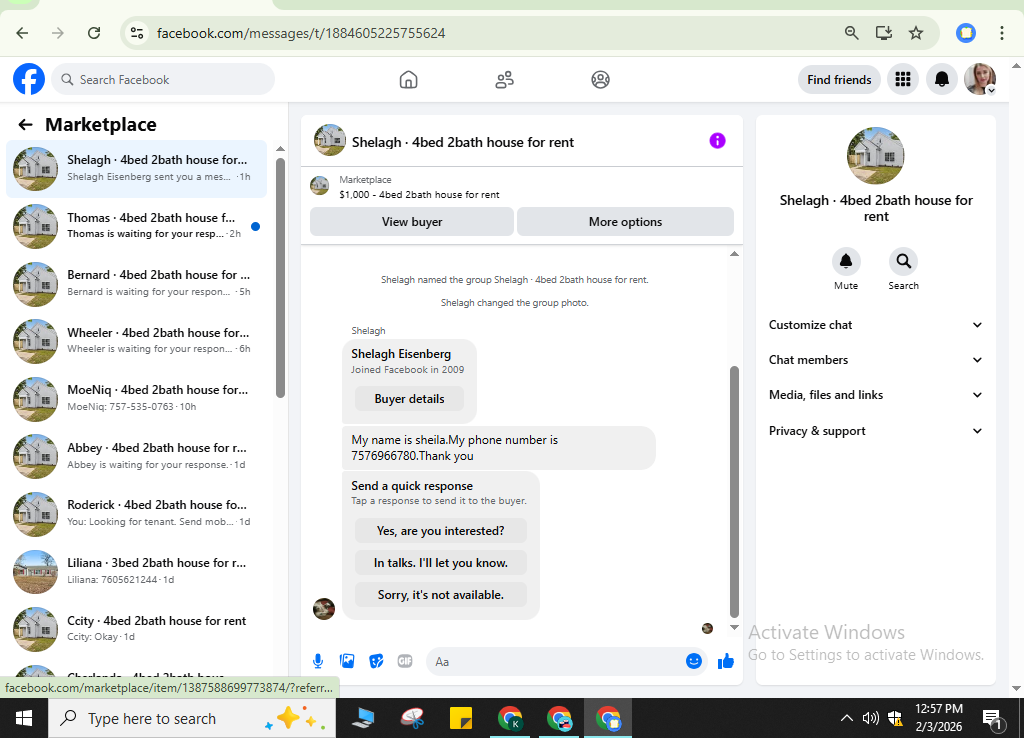Go to the Home feed icon

408,80
